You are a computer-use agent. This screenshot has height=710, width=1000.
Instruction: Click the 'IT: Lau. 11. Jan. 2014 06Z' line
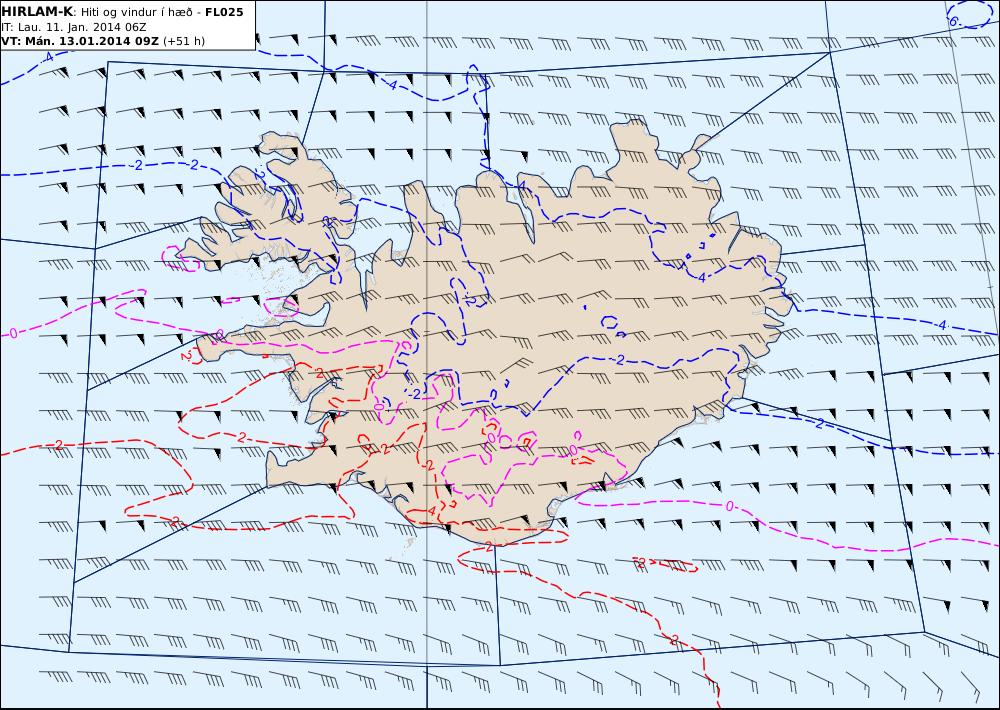click(x=74, y=27)
